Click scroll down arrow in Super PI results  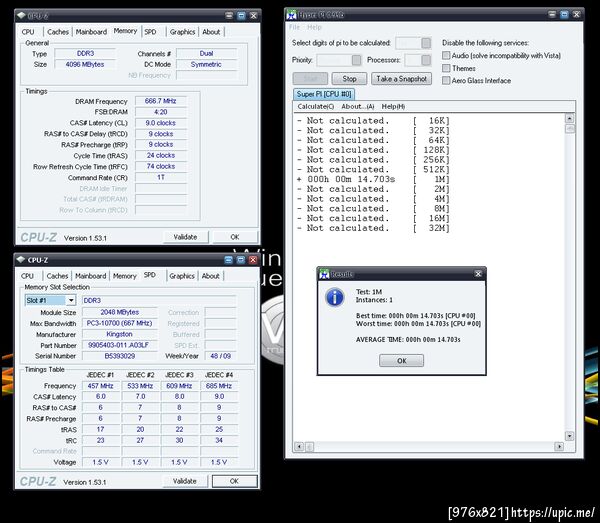[569, 436]
